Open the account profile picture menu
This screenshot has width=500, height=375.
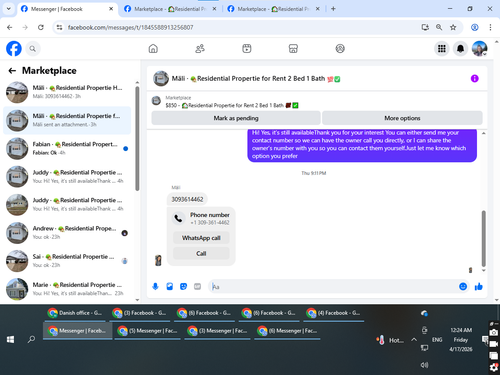tap(479, 49)
